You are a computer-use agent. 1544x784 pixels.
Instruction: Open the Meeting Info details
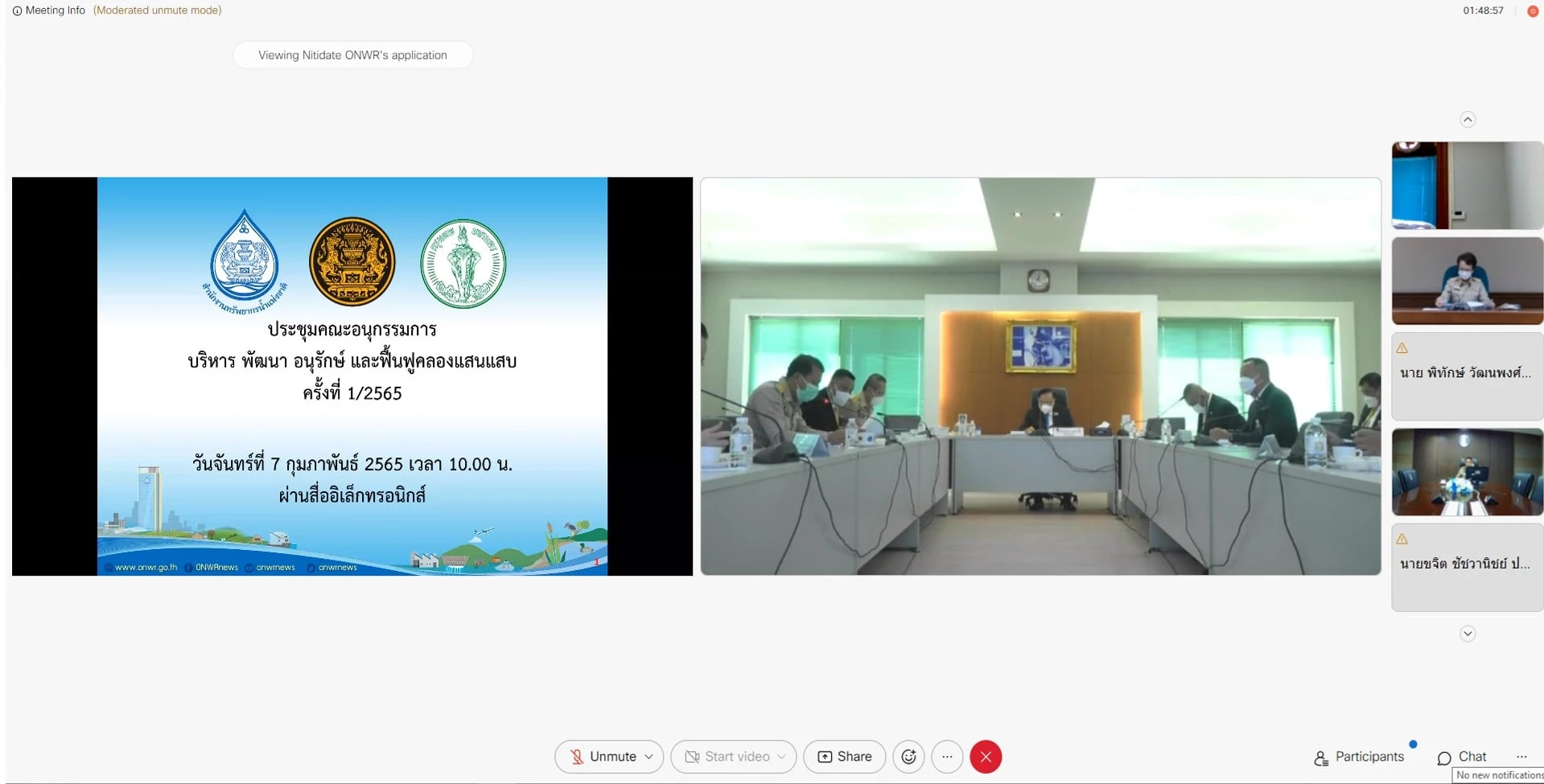click(48, 10)
